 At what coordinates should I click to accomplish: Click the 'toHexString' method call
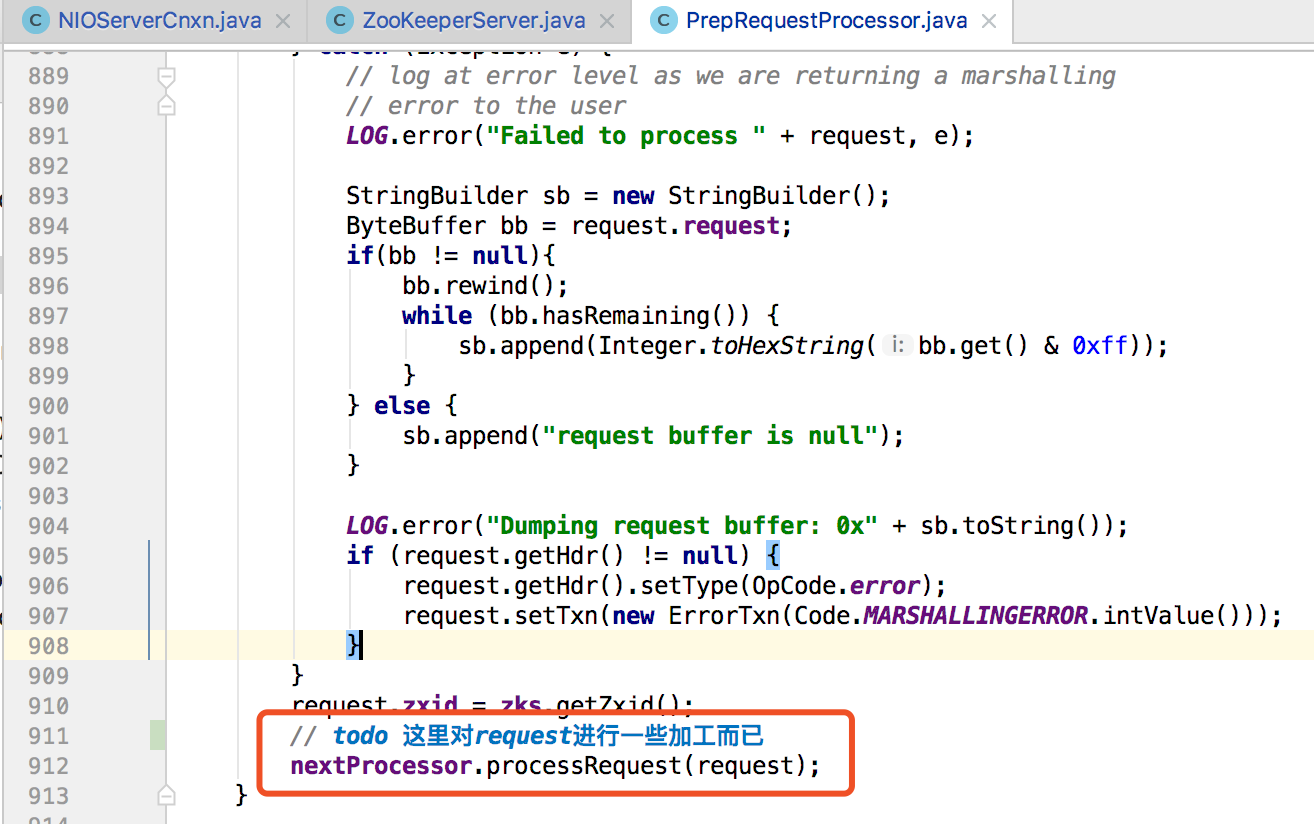click(x=787, y=346)
